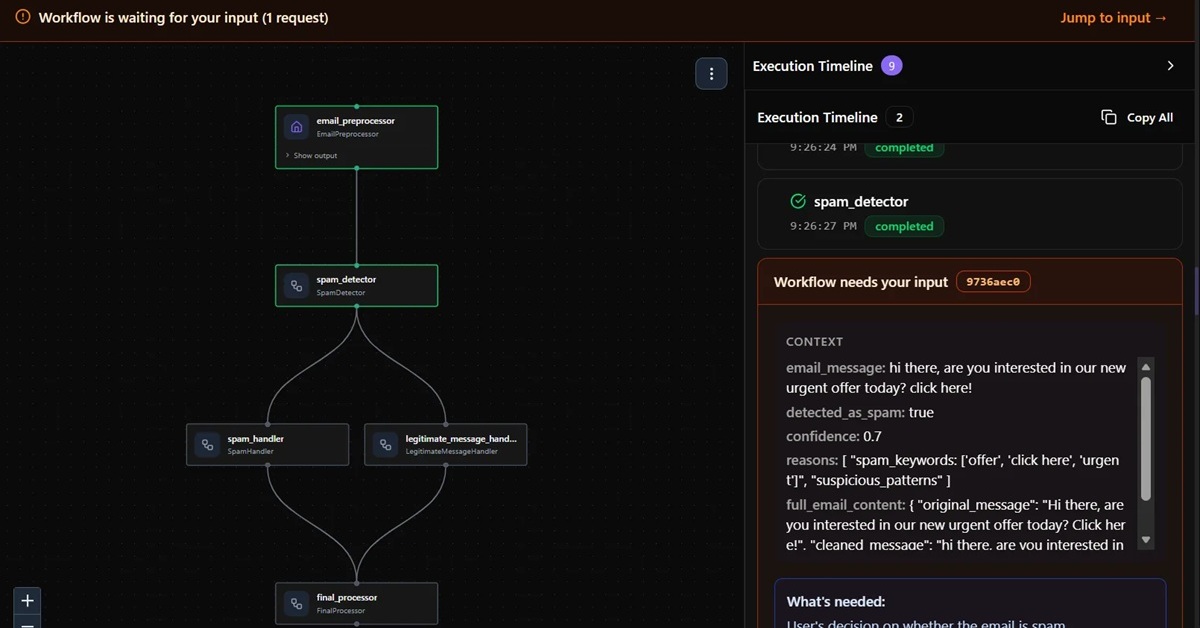Click the spam_detector node icon
The width and height of the screenshot is (1200, 628).
(x=296, y=286)
